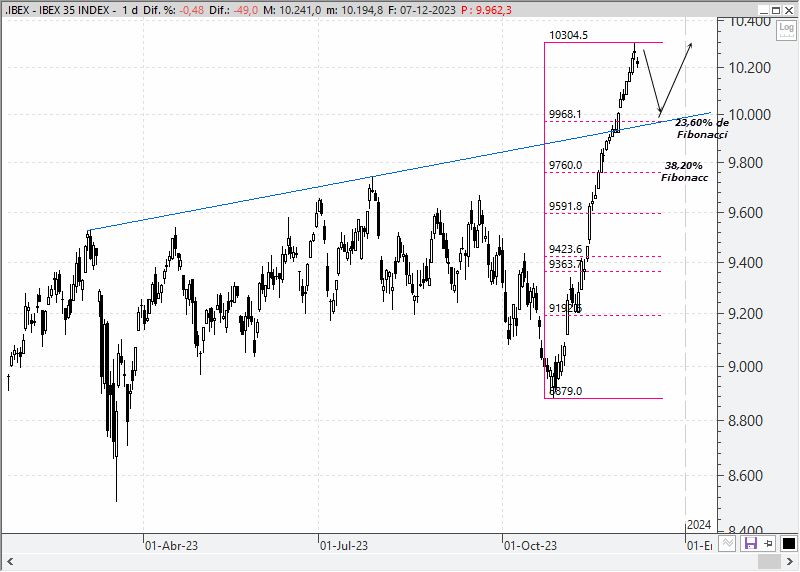
Task: Click the 9760.0 Fibonacci level label
Action: tap(565, 165)
